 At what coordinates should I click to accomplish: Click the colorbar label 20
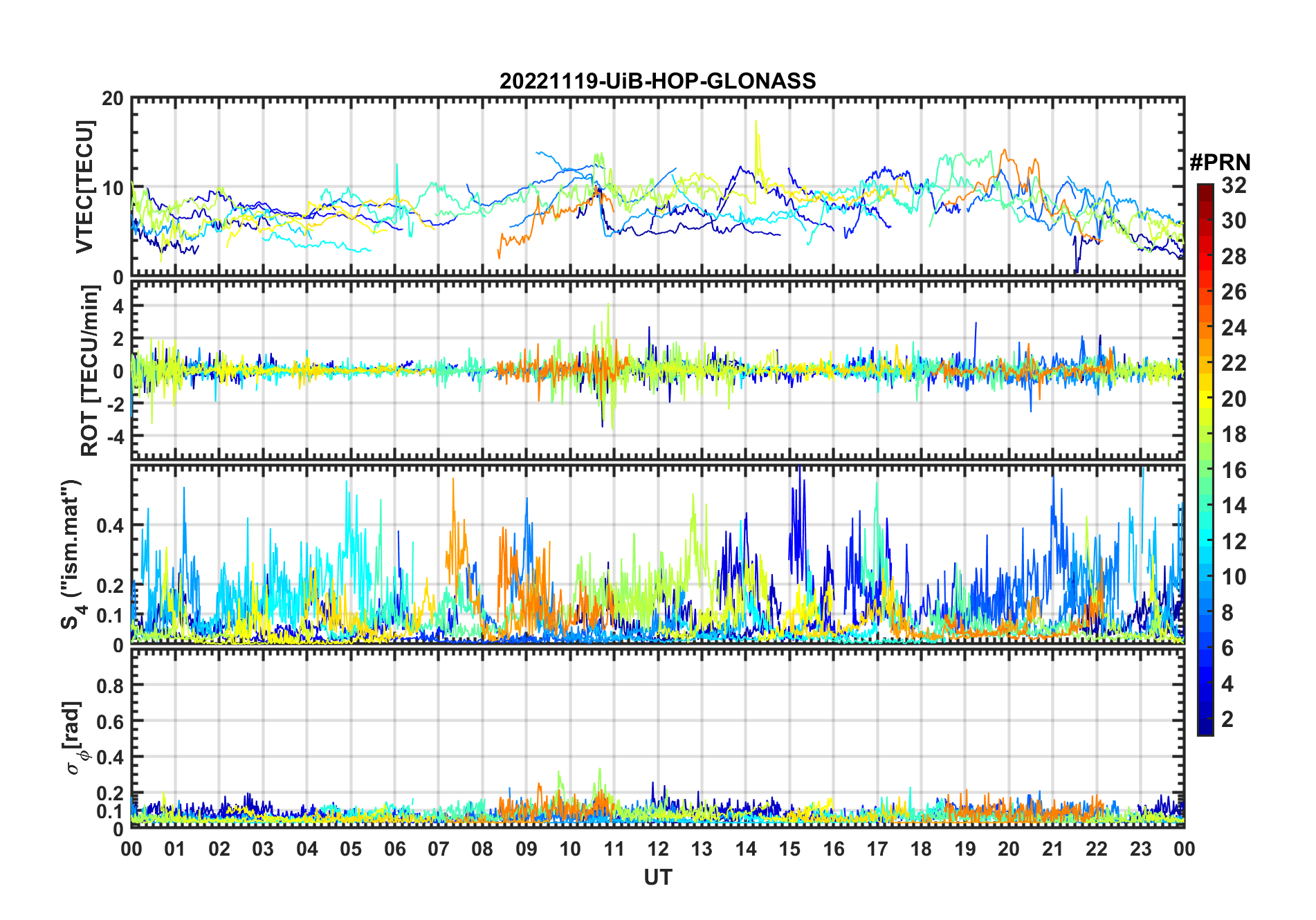point(1234,398)
